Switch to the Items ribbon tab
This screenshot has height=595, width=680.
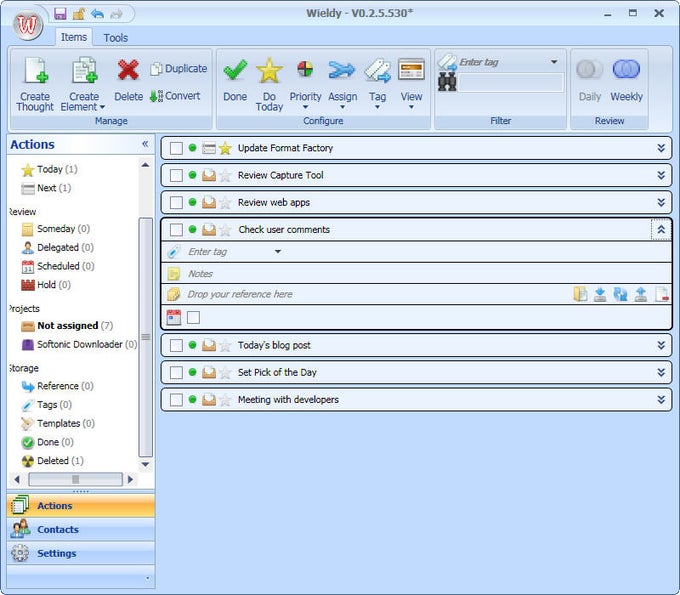tap(74, 37)
